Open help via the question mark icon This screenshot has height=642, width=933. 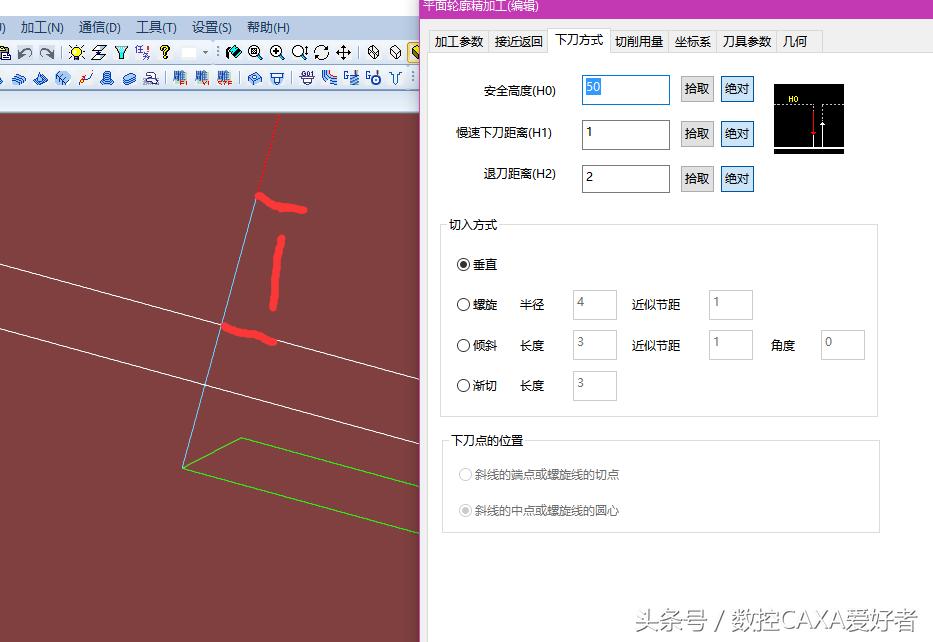(164, 52)
